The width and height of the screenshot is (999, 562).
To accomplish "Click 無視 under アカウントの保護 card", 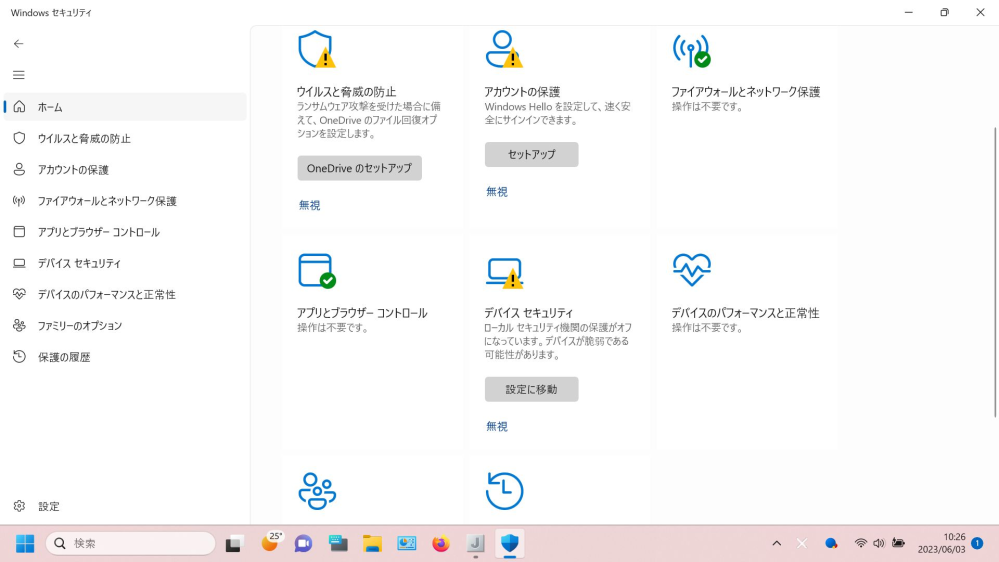I will 497,192.
